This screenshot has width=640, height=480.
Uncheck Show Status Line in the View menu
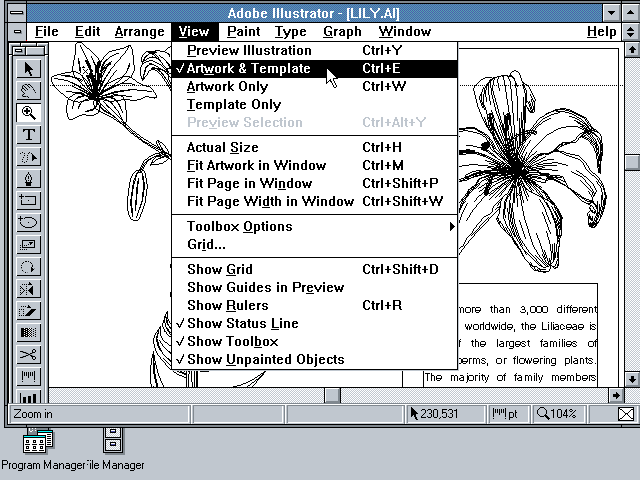point(242,323)
